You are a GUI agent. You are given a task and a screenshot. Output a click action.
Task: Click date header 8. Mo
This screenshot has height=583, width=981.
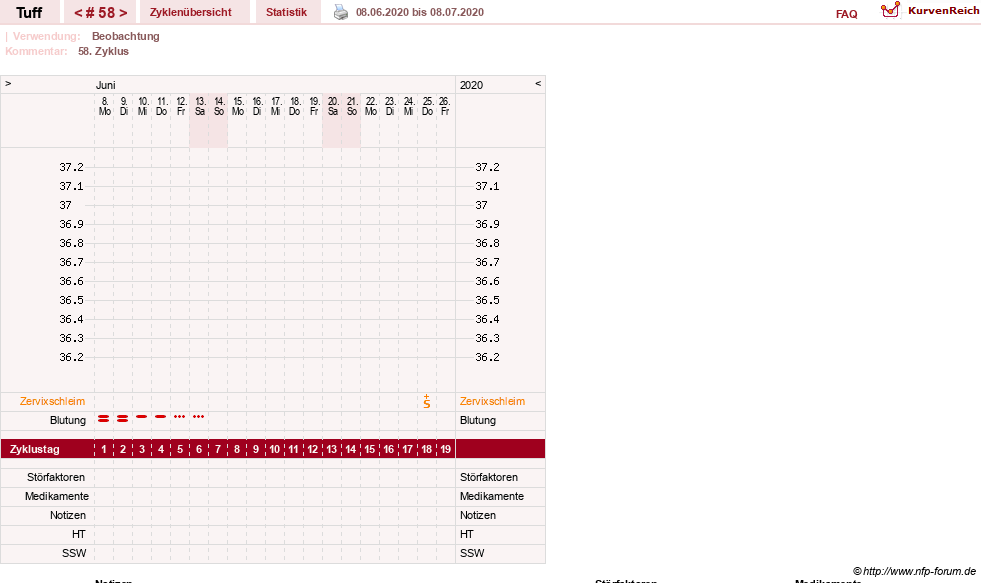coord(104,106)
